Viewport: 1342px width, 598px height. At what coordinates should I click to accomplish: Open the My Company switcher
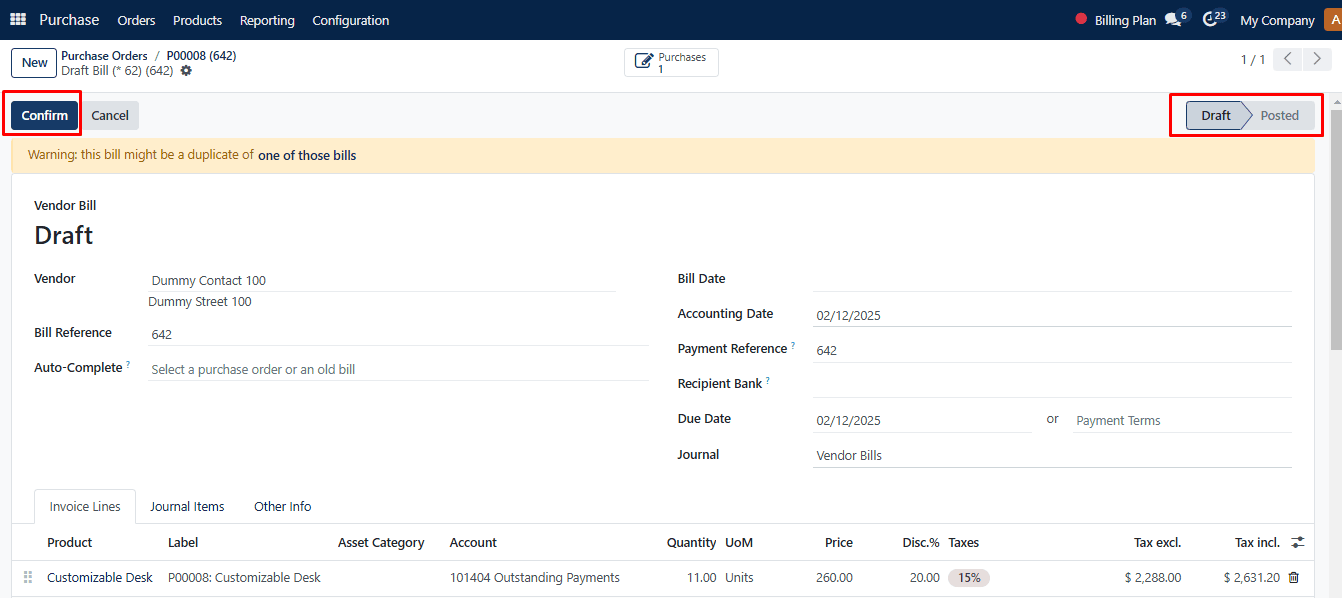tap(1277, 20)
